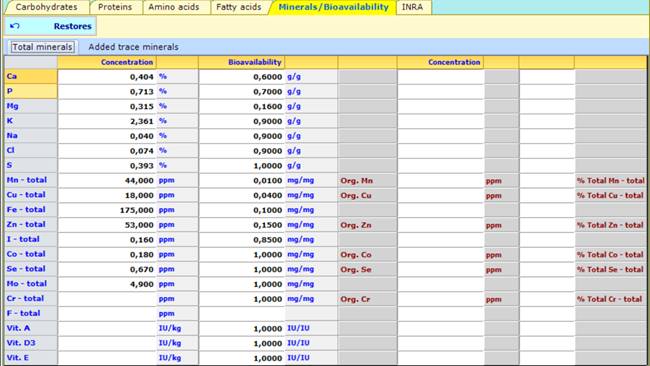The width and height of the screenshot is (650, 366).
Task: Edit Na concentration value 0,040
Action: [107, 136]
